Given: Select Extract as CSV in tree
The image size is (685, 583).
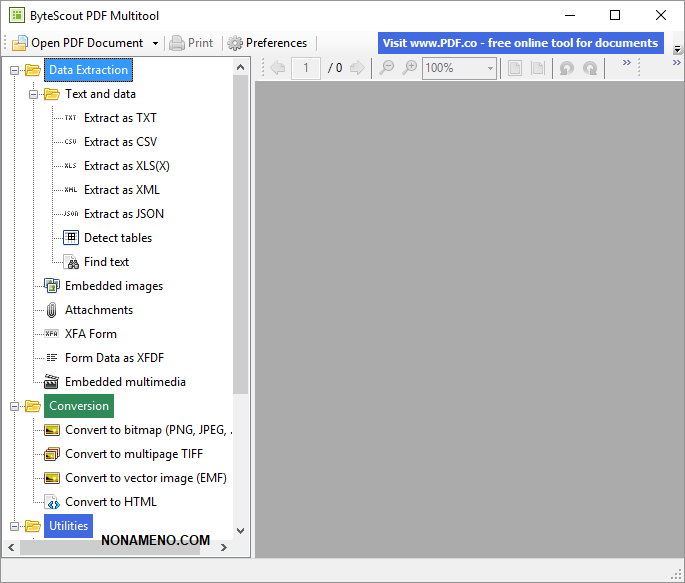Looking at the screenshot, I should point(120,142).
